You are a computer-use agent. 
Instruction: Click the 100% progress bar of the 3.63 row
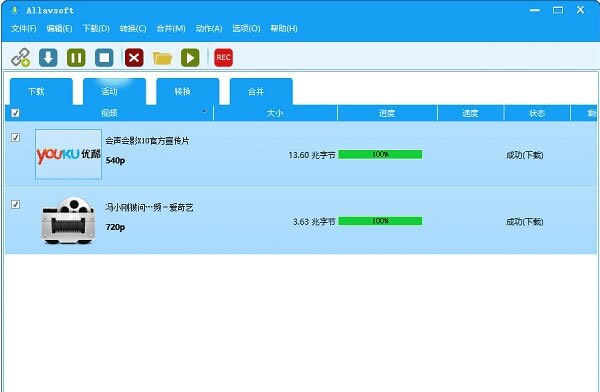coord(380,221)
